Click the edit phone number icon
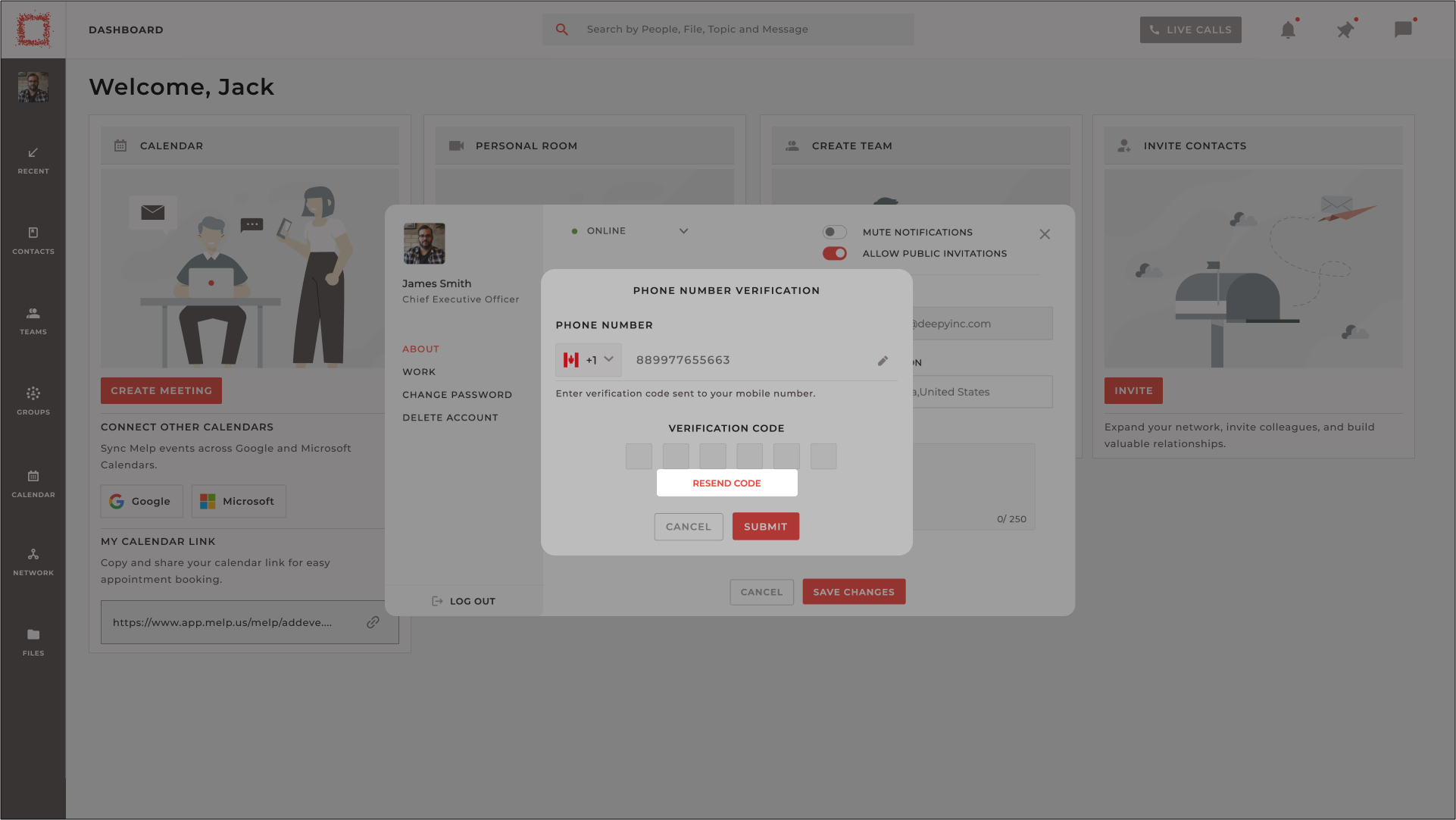The height and width of the screenshot is (820, 1456). click(883, 361)
